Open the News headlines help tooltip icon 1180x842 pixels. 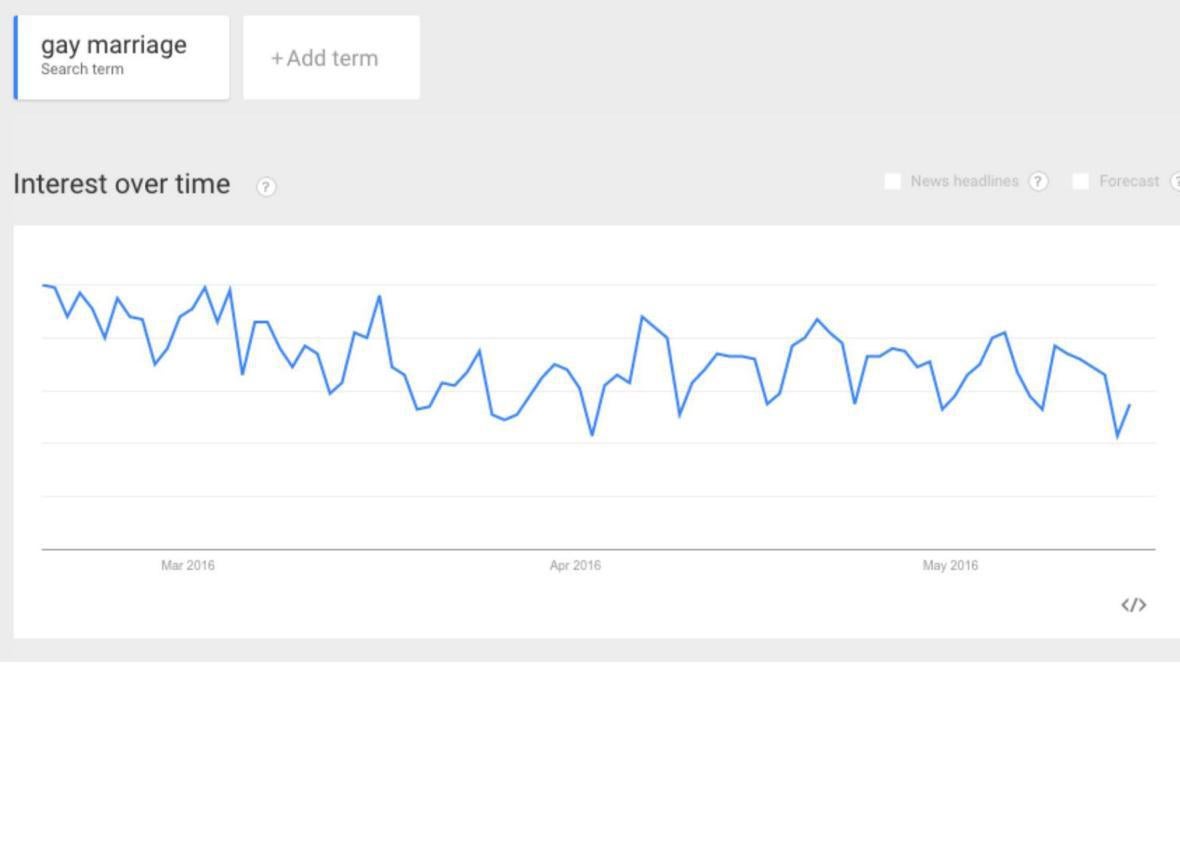click(1039, 181)
